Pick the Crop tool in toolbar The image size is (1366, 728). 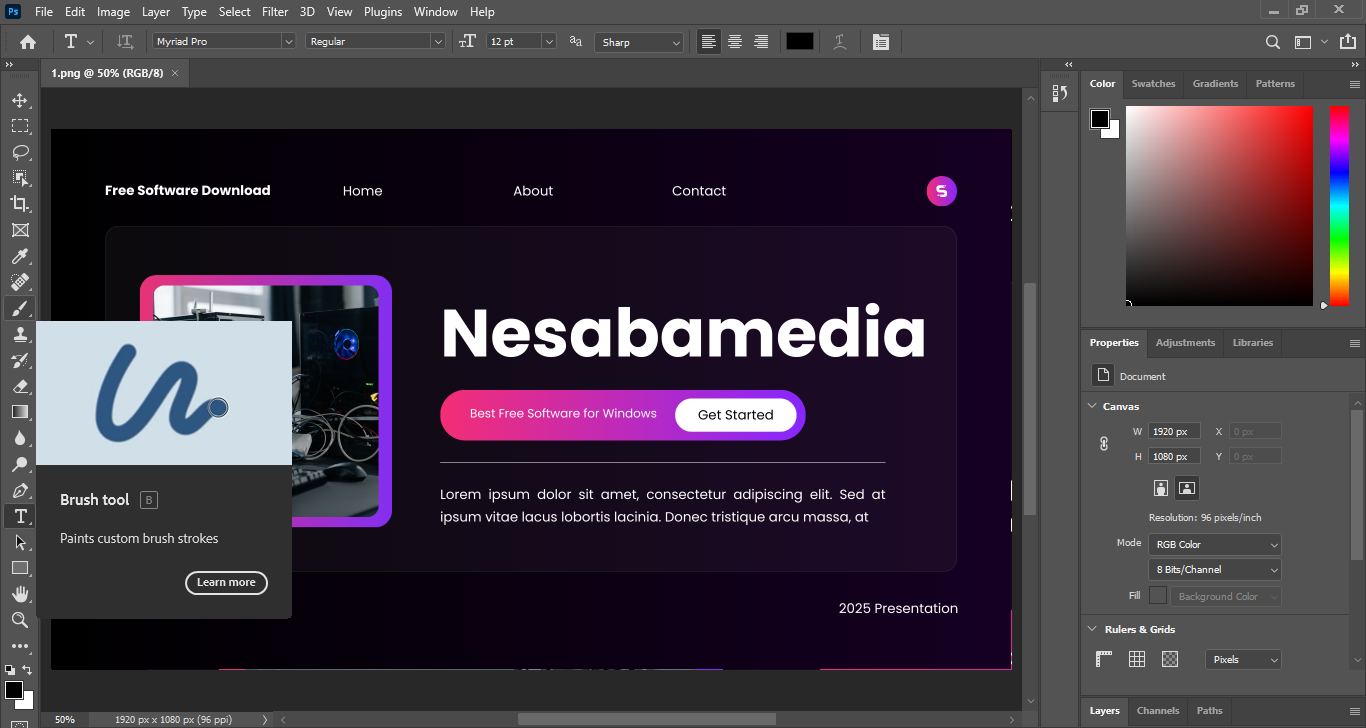click(x=19, y=204)
